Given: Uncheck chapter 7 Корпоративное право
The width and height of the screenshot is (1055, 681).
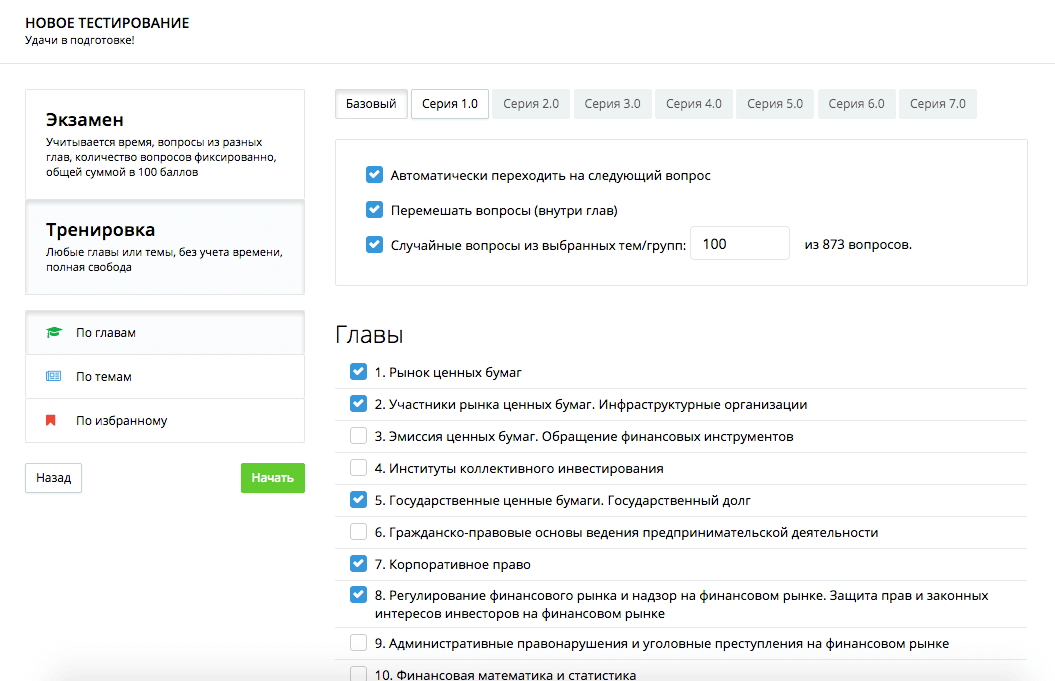Looking at the screenshot, I should coord(358,564).
